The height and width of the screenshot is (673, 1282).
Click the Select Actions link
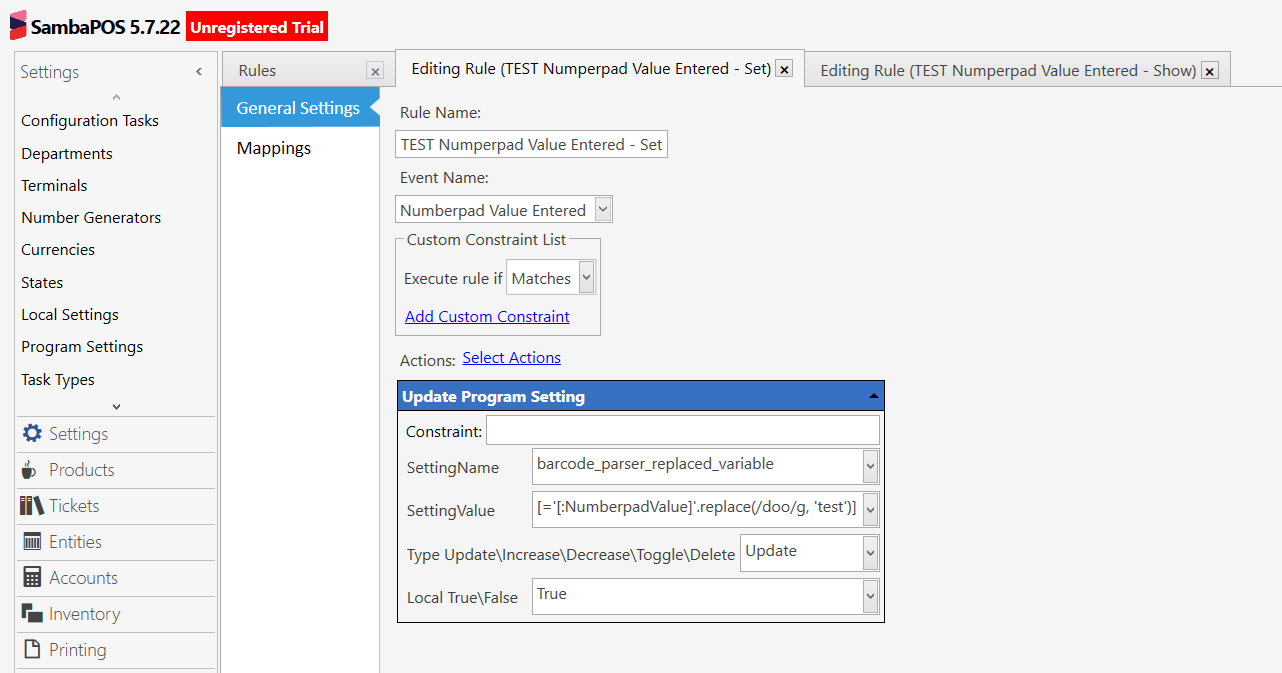[511, 358]
